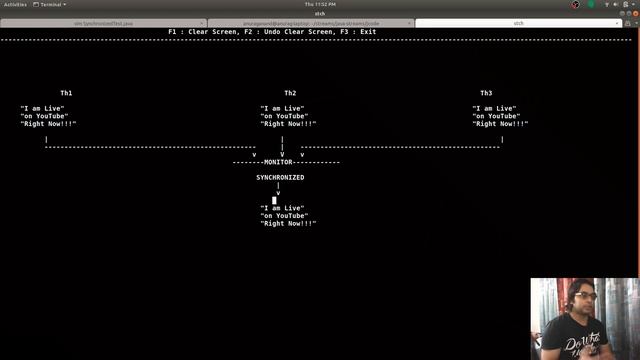This screenshot has width=640, height=360.
Task: Click the 'SYNCHRONIZED' label
Action: (280, 178)
